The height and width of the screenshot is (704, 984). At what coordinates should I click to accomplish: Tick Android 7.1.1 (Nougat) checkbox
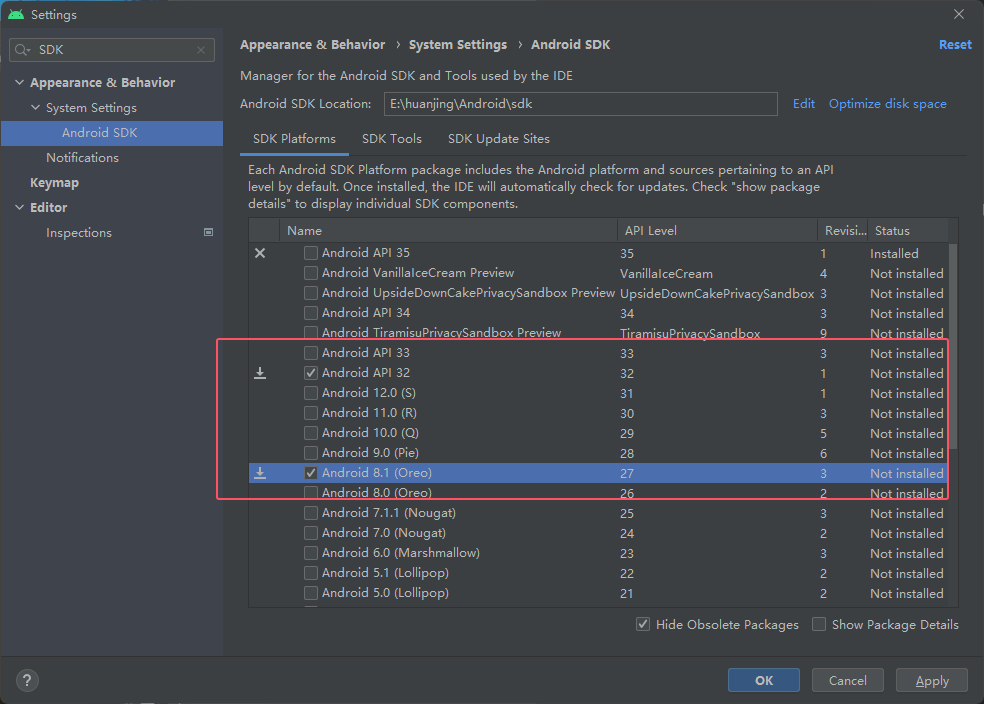coord(311,513)
